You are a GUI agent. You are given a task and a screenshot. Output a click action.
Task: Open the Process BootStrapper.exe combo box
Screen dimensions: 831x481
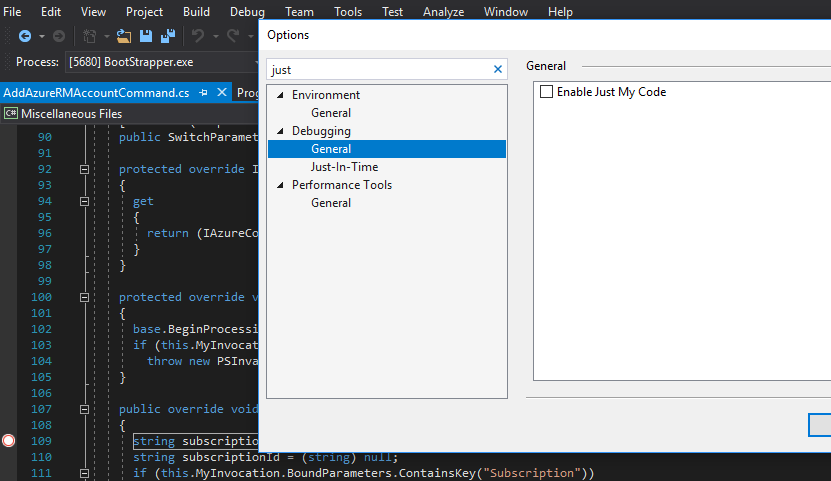click(162, 62)
